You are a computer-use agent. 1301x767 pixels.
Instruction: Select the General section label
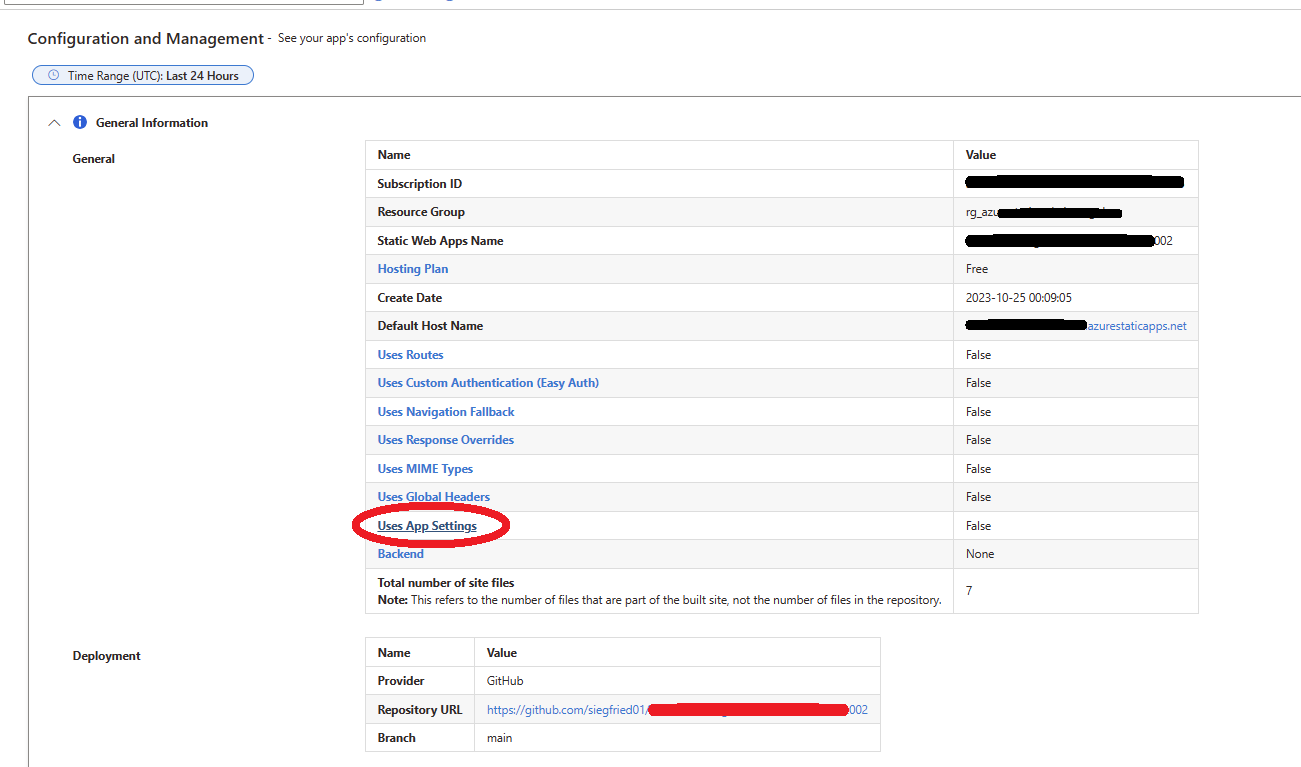[x=94, y=159]
